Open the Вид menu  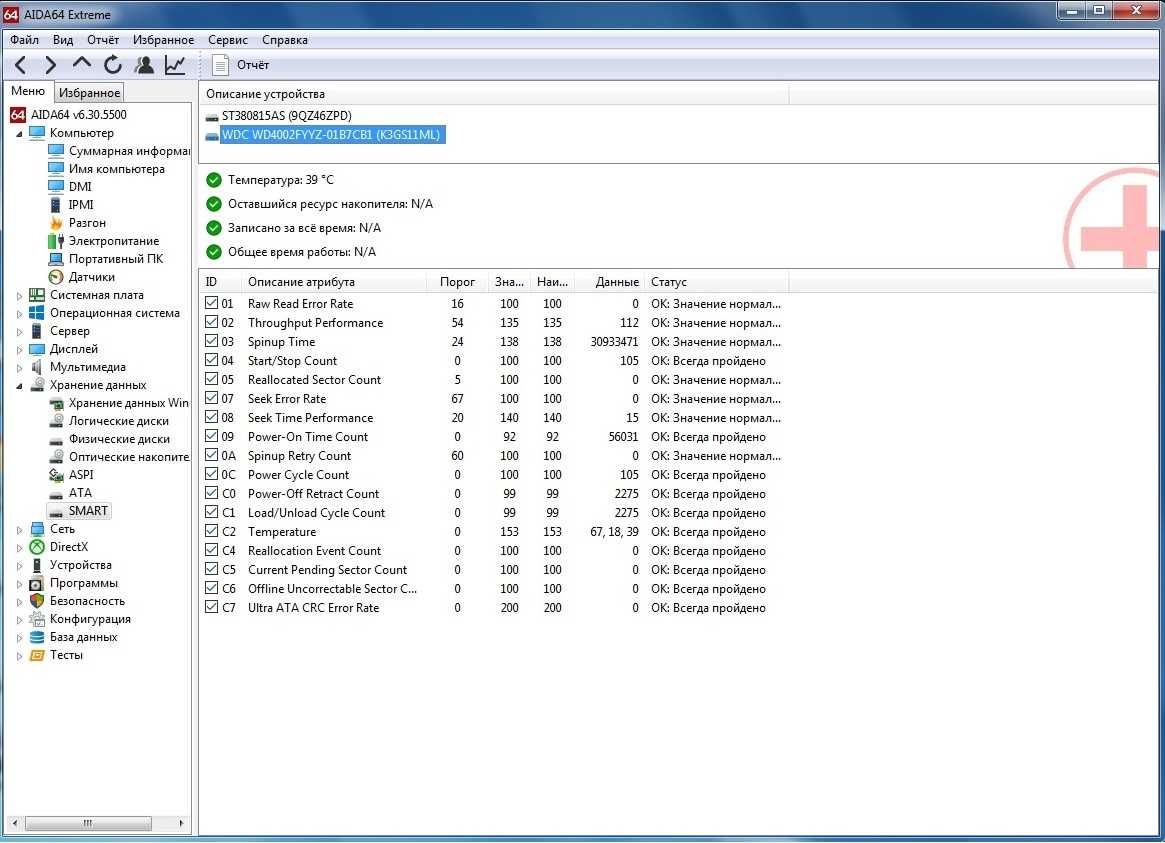coord(63,40)
